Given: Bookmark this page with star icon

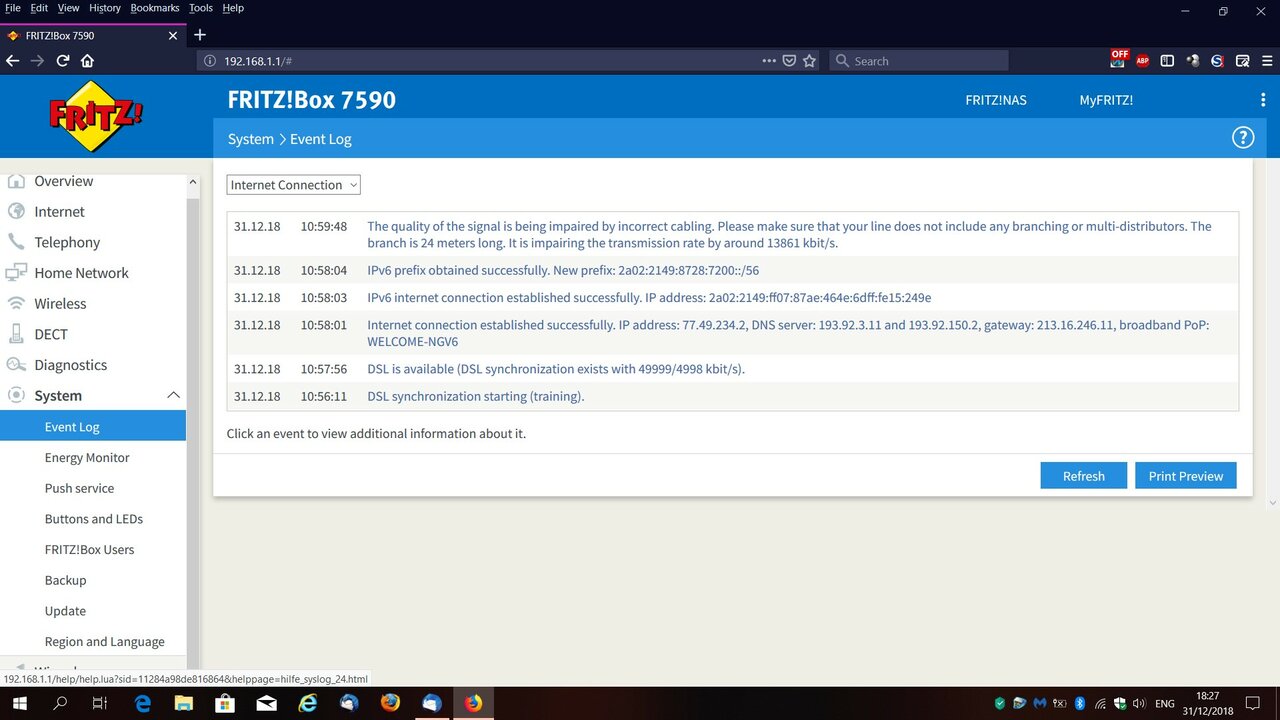Looking at the screenshot, I should (x=809, y=61).
